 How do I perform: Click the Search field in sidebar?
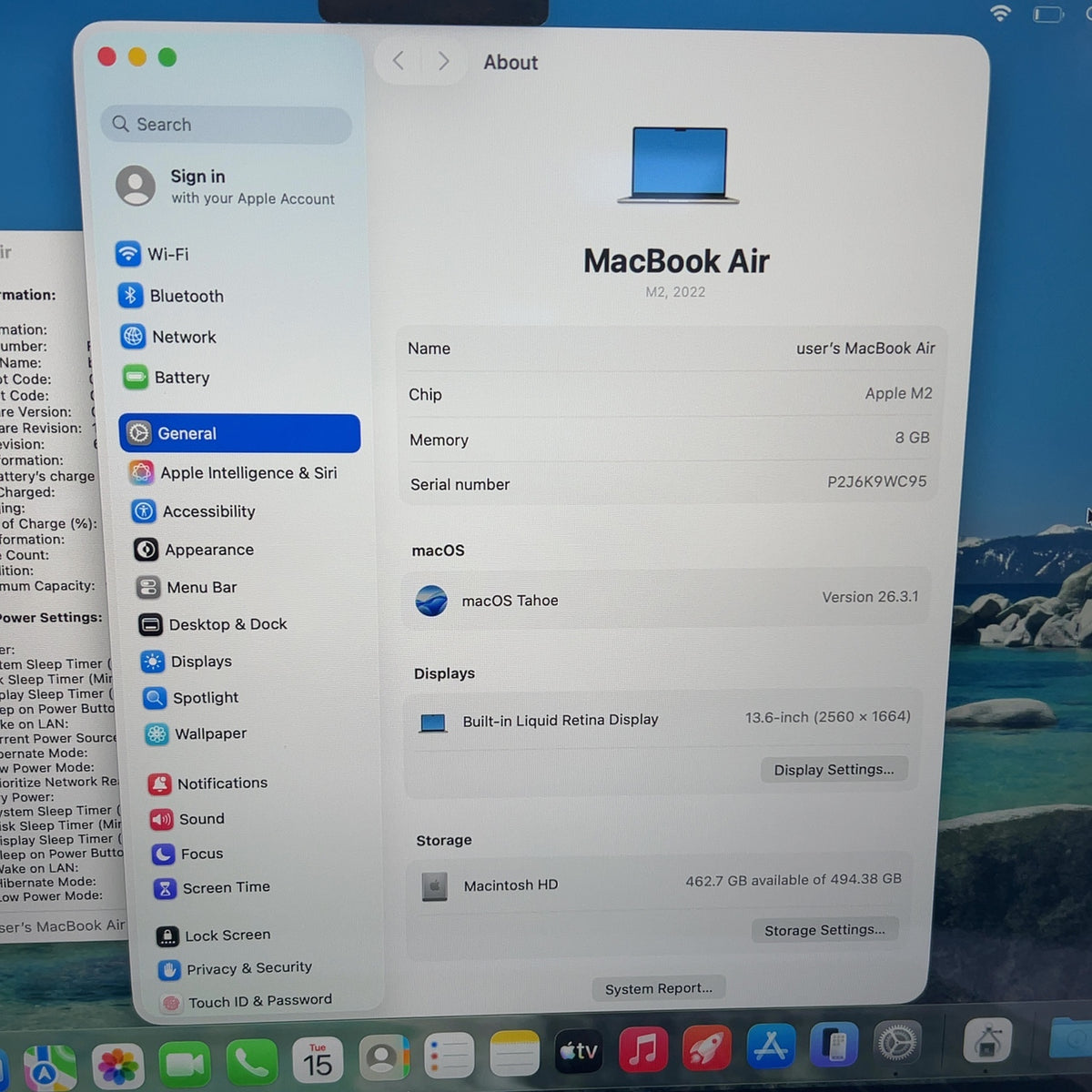coord(227,125)
